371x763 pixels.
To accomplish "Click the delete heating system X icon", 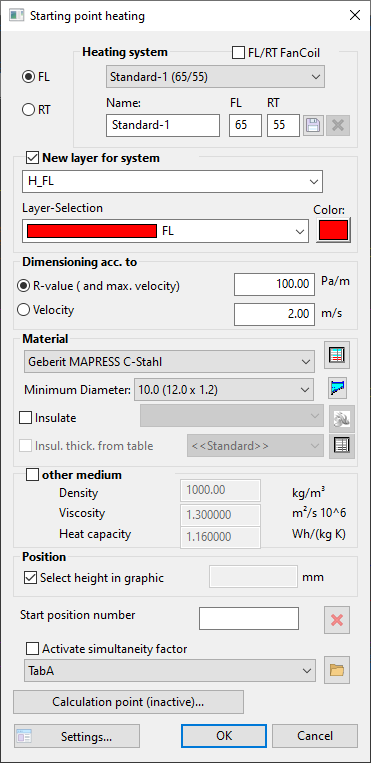I will coord(337,126).
